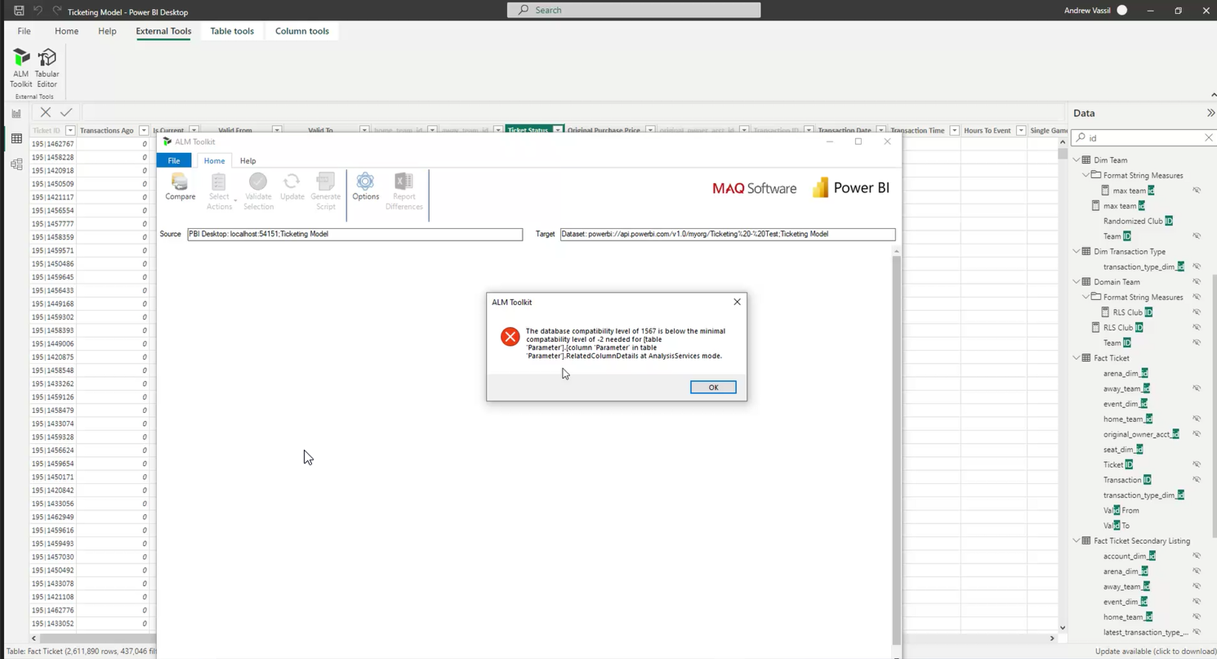Click Select Actions in ALM Toolkit ribbon

pos(219,191)
